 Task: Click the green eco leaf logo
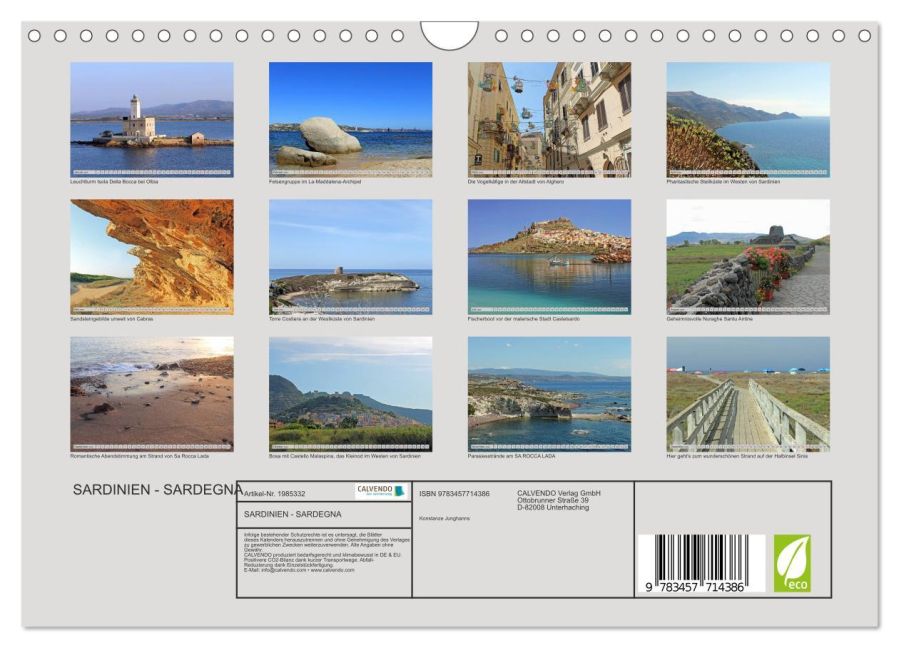click(x=792, y=564)
